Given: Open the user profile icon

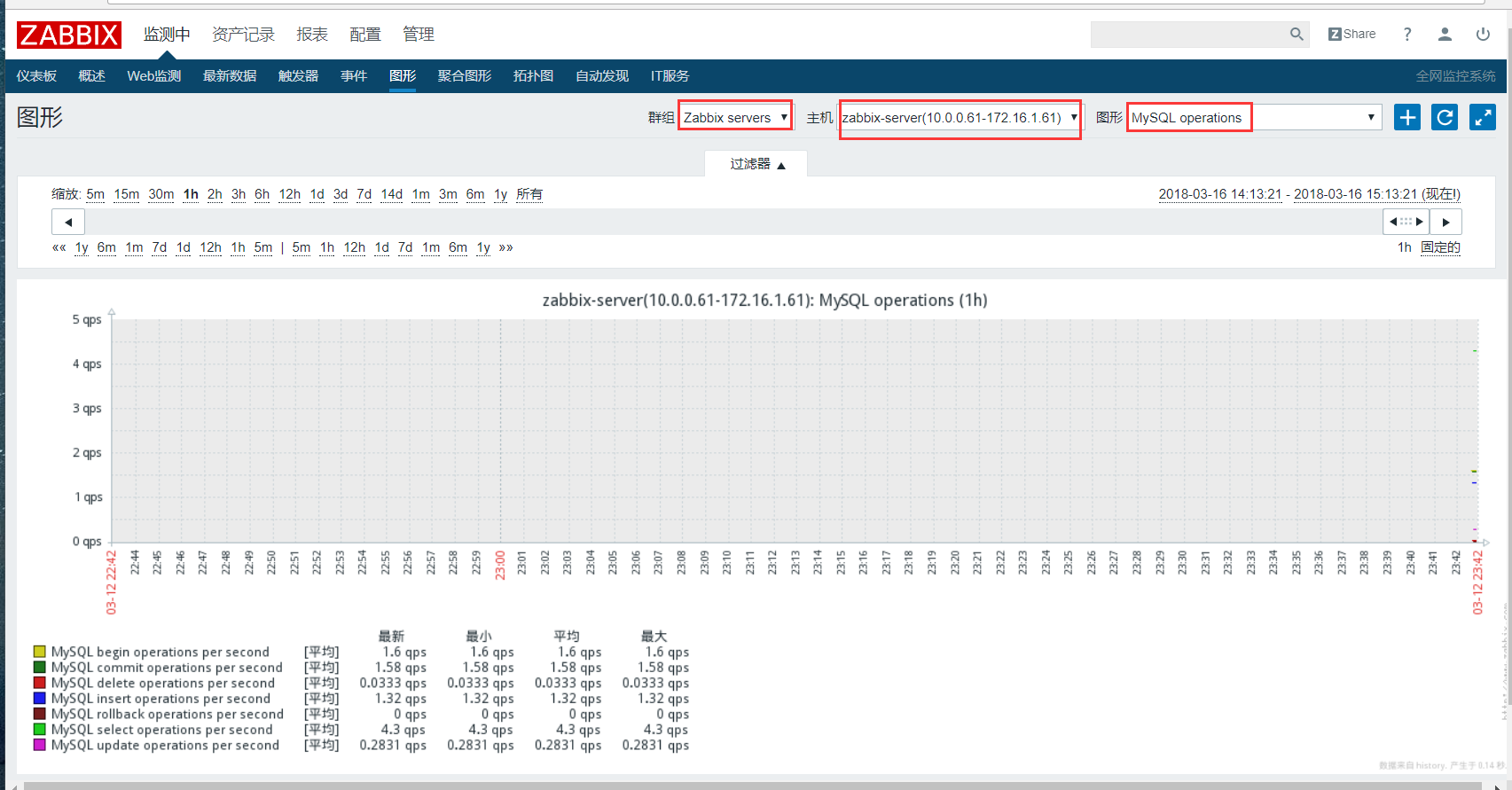Looking at the screenshot, I should click(x=1445, y=35).
